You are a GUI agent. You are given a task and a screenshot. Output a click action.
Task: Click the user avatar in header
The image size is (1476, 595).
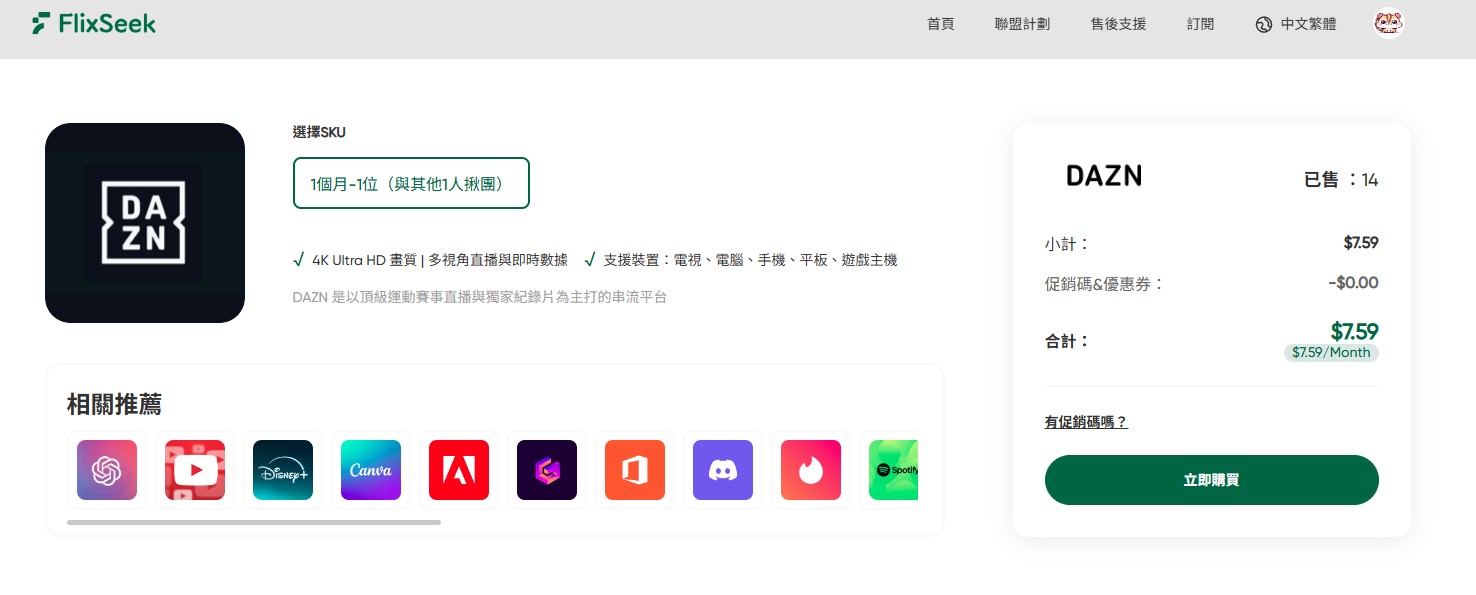point(1389,23)
